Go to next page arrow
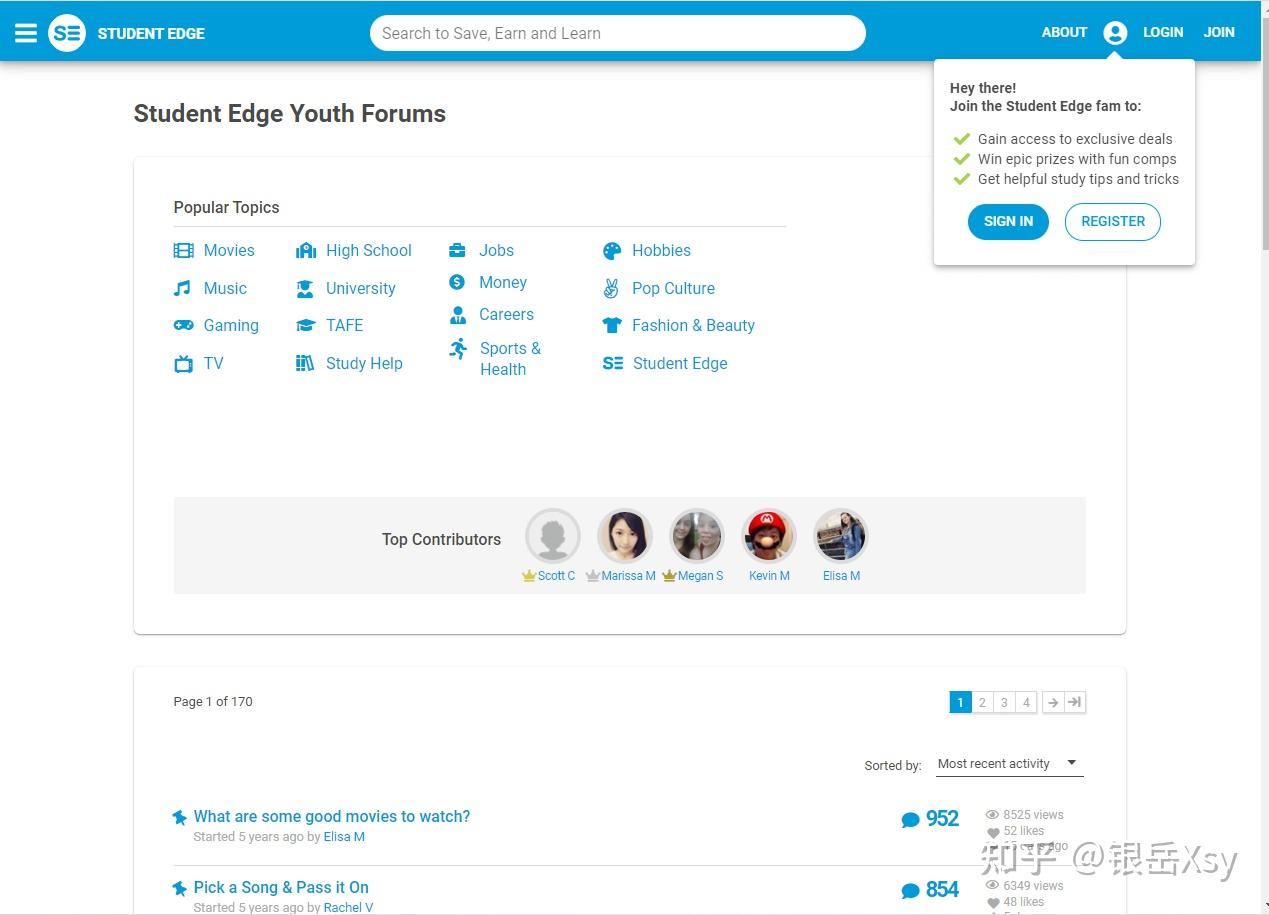This screenshot has width=1269, height=915. click(1053, 703)
